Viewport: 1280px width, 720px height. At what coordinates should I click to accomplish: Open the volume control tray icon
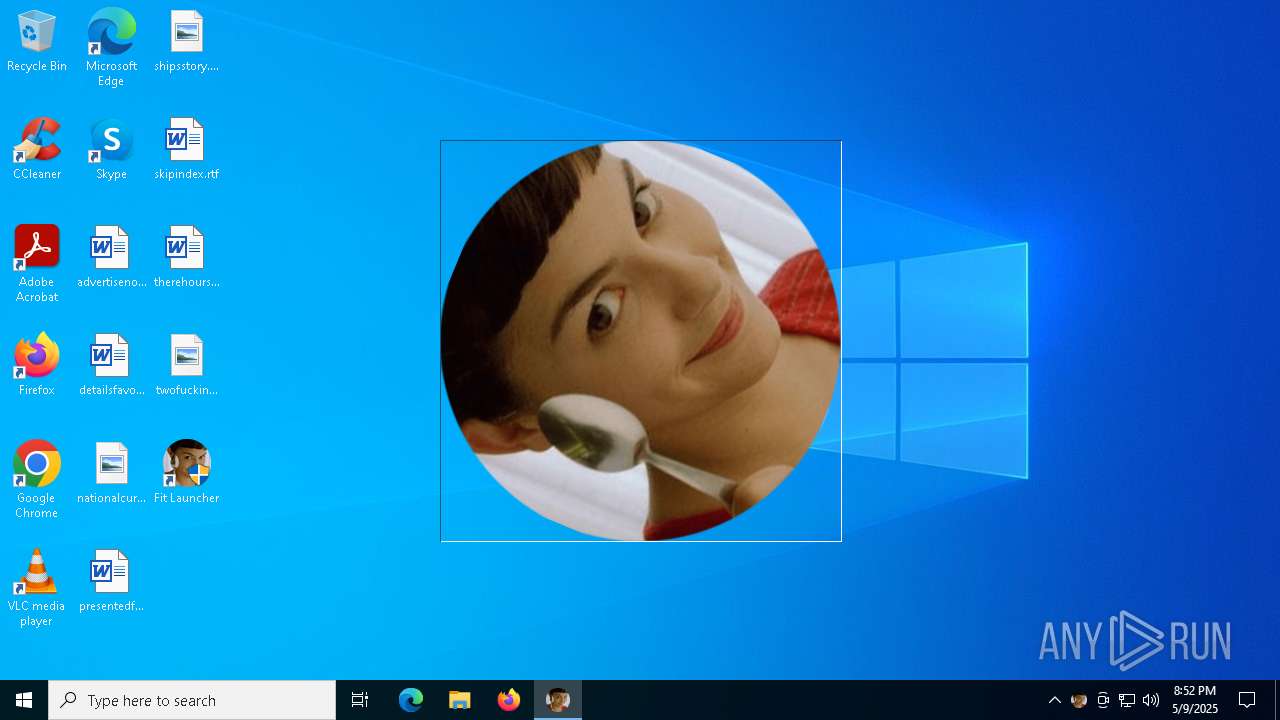(1151, 700)
